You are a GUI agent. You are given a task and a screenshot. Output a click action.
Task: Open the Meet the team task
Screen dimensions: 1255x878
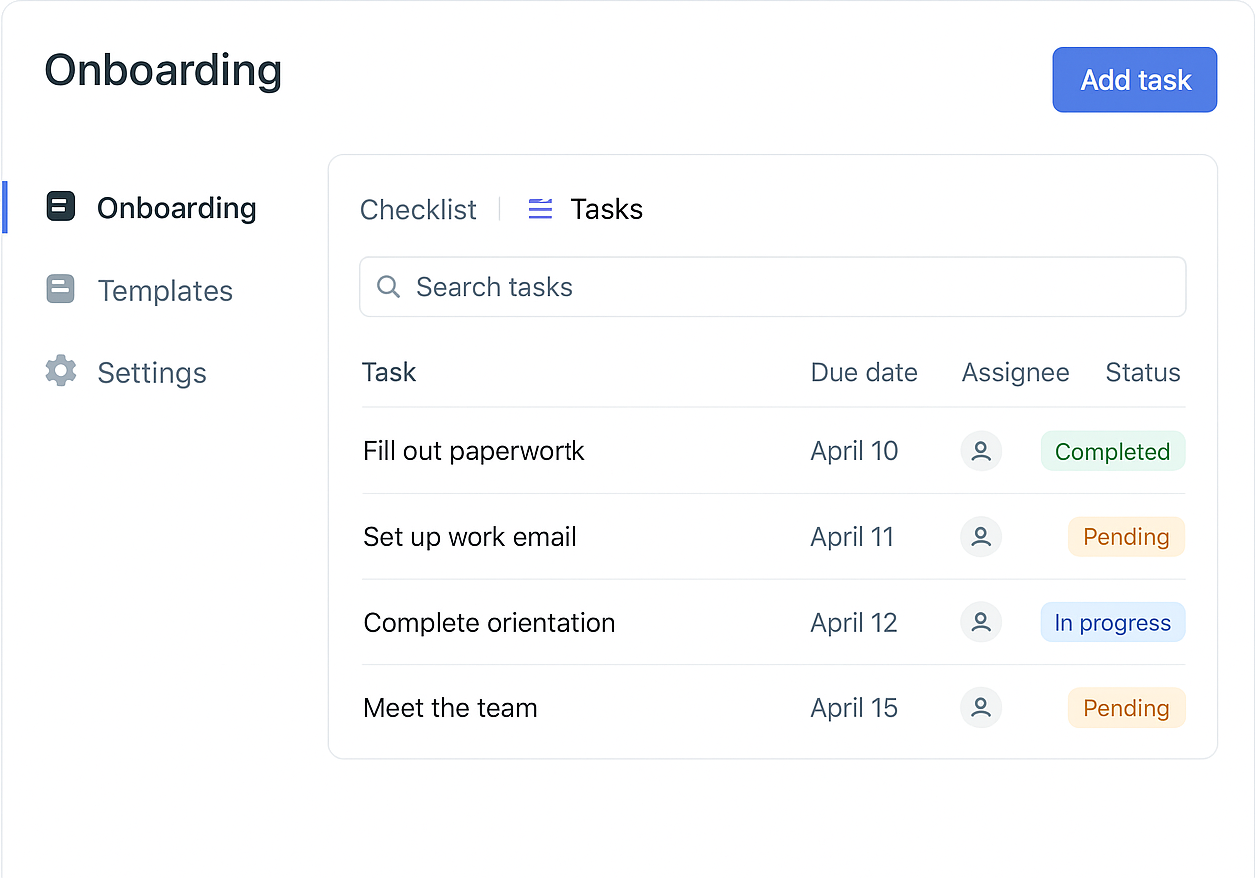tap(450, 708)
